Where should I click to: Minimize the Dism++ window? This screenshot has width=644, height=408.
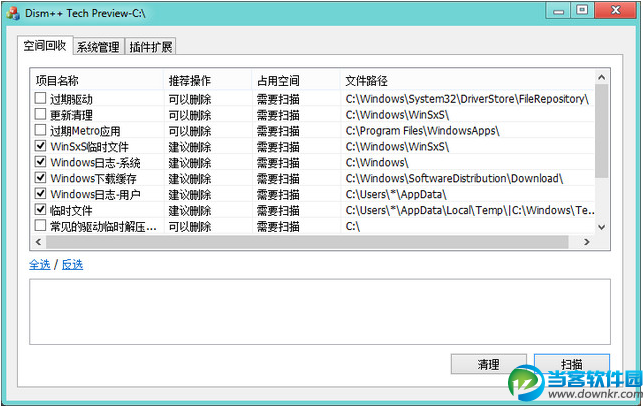click(559, 10)
